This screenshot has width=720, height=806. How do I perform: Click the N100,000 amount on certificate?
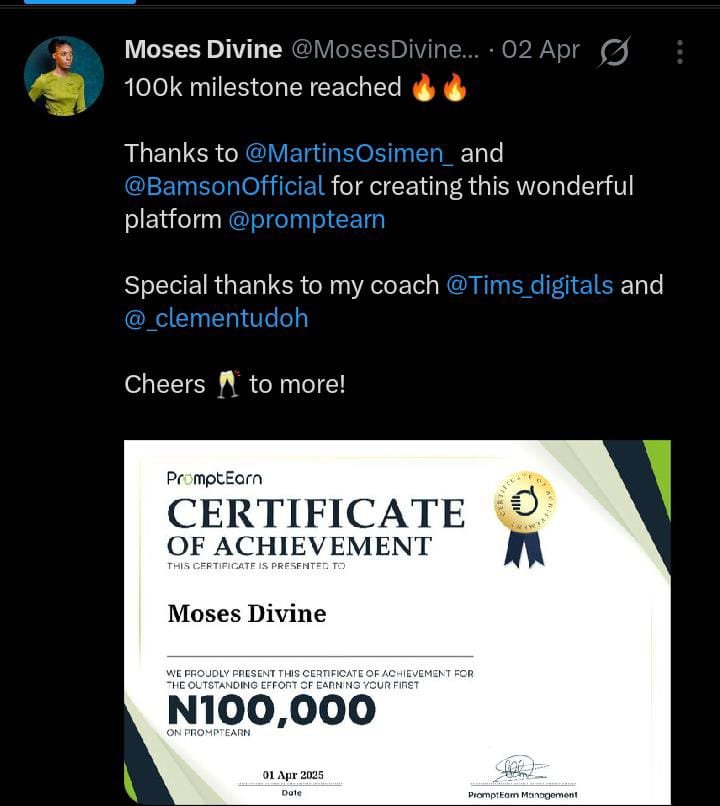click(271, 710)
